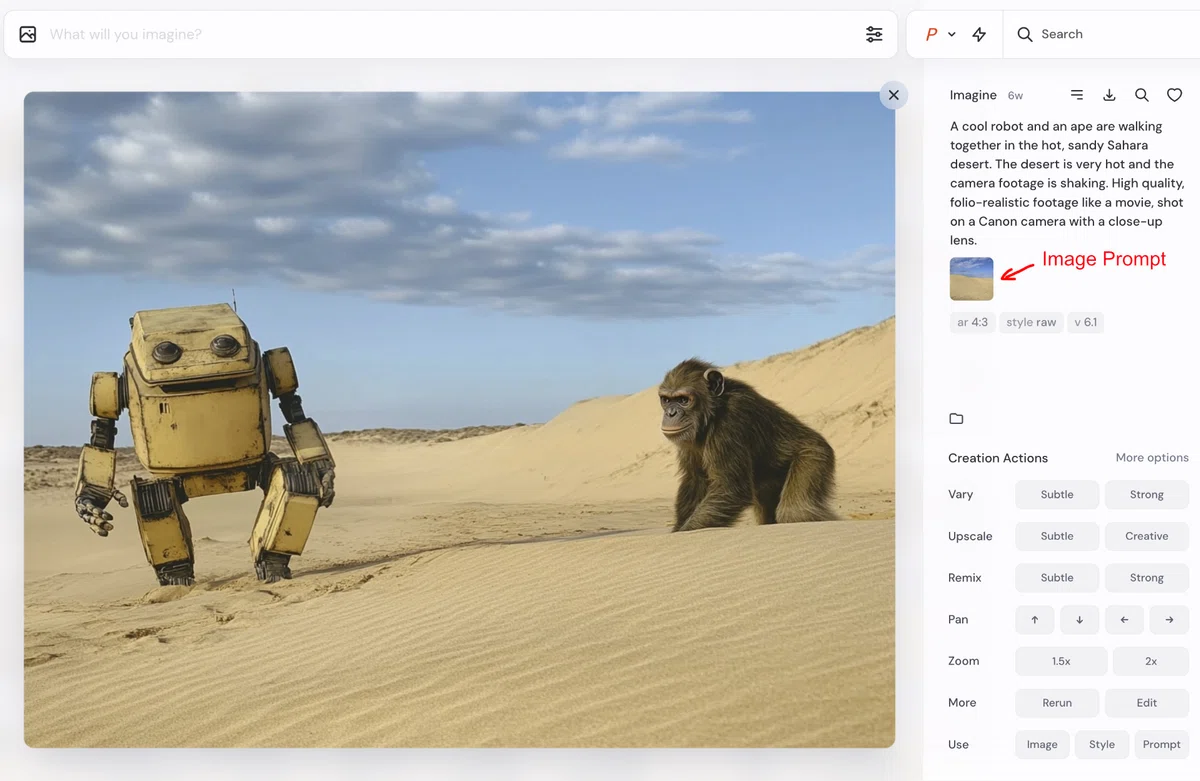Click Upscale Creative button
1200x781 pixels.
point(1147,536)
